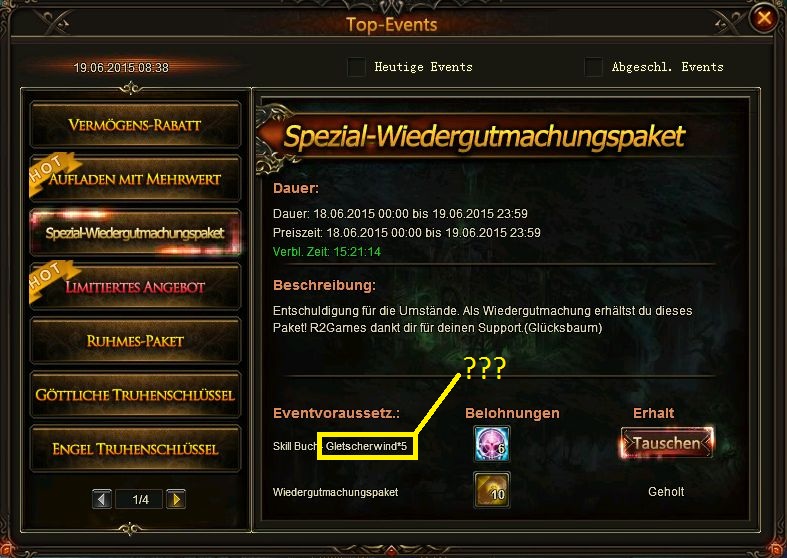
Task: Click the Geholt status text
Action: click(666, 492)
